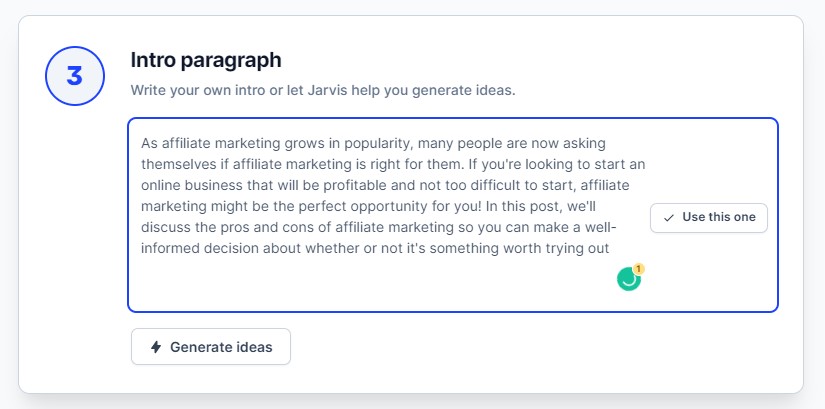Click the yellow Grammarly suggestion badge
Image resolution: width=825 pixels, height=409 pixels.
pos(639,269)
